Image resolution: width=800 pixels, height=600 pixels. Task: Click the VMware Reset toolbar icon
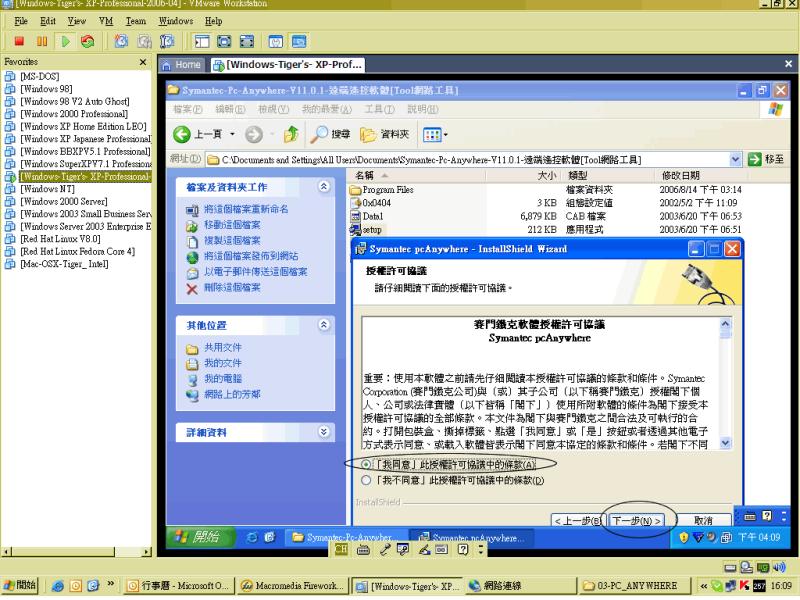click(88, 41)
